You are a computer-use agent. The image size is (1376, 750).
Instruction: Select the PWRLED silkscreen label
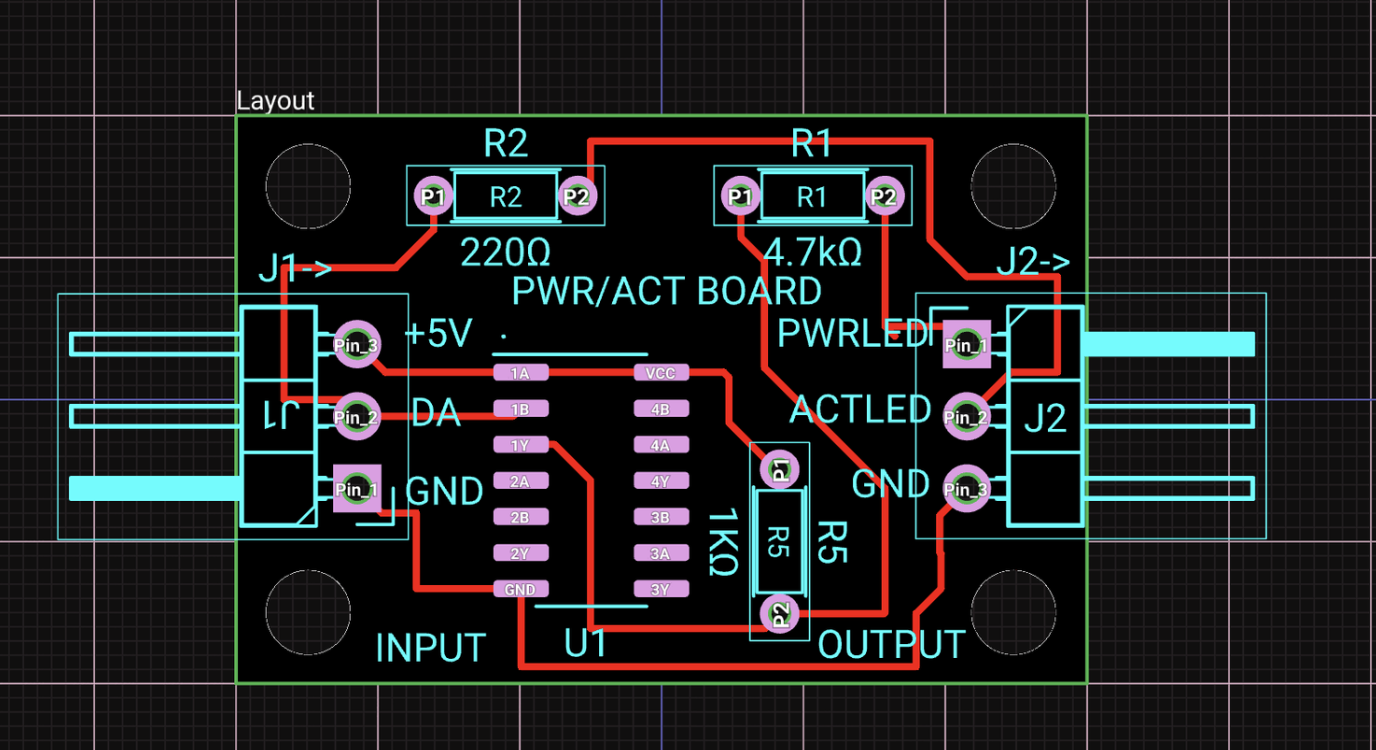tap(855, 333)
